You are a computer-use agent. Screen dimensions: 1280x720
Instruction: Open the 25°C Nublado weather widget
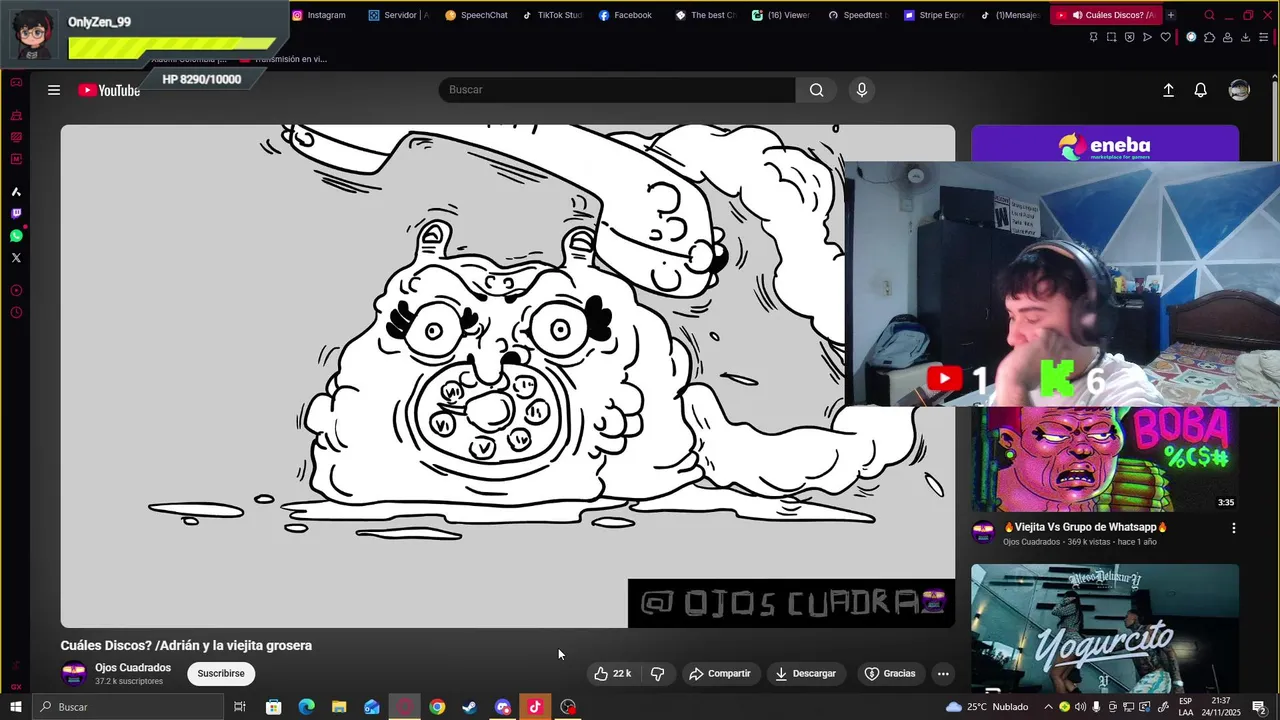pos(986,707)
